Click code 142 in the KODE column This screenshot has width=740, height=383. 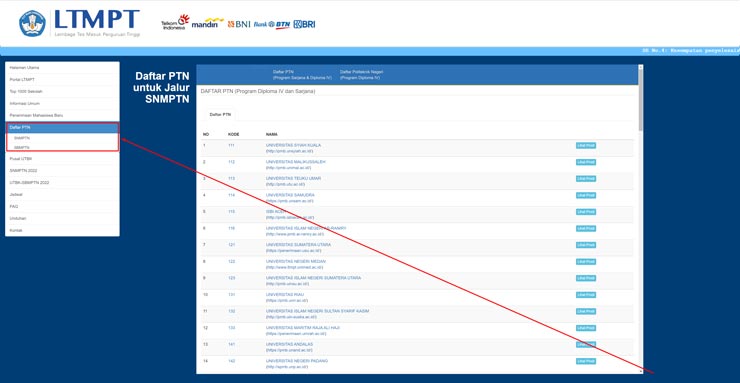point(231,361)
